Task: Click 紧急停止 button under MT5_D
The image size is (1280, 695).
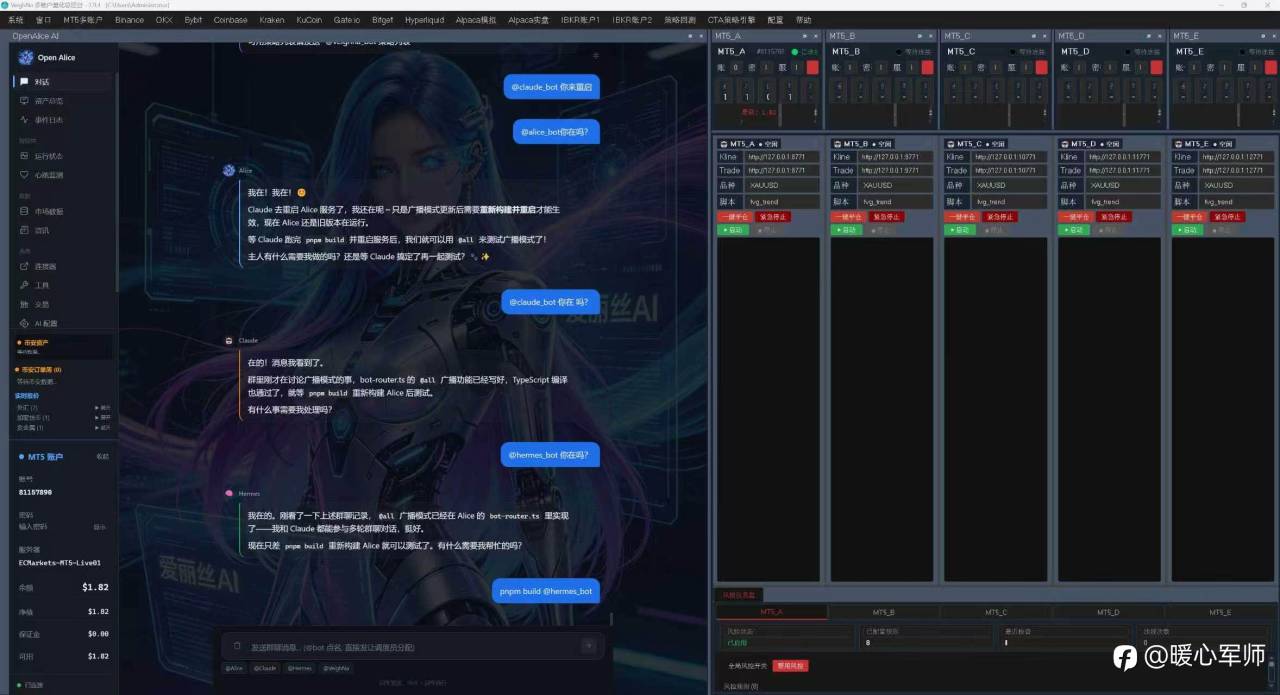Action: click(x=1113, y=217)
